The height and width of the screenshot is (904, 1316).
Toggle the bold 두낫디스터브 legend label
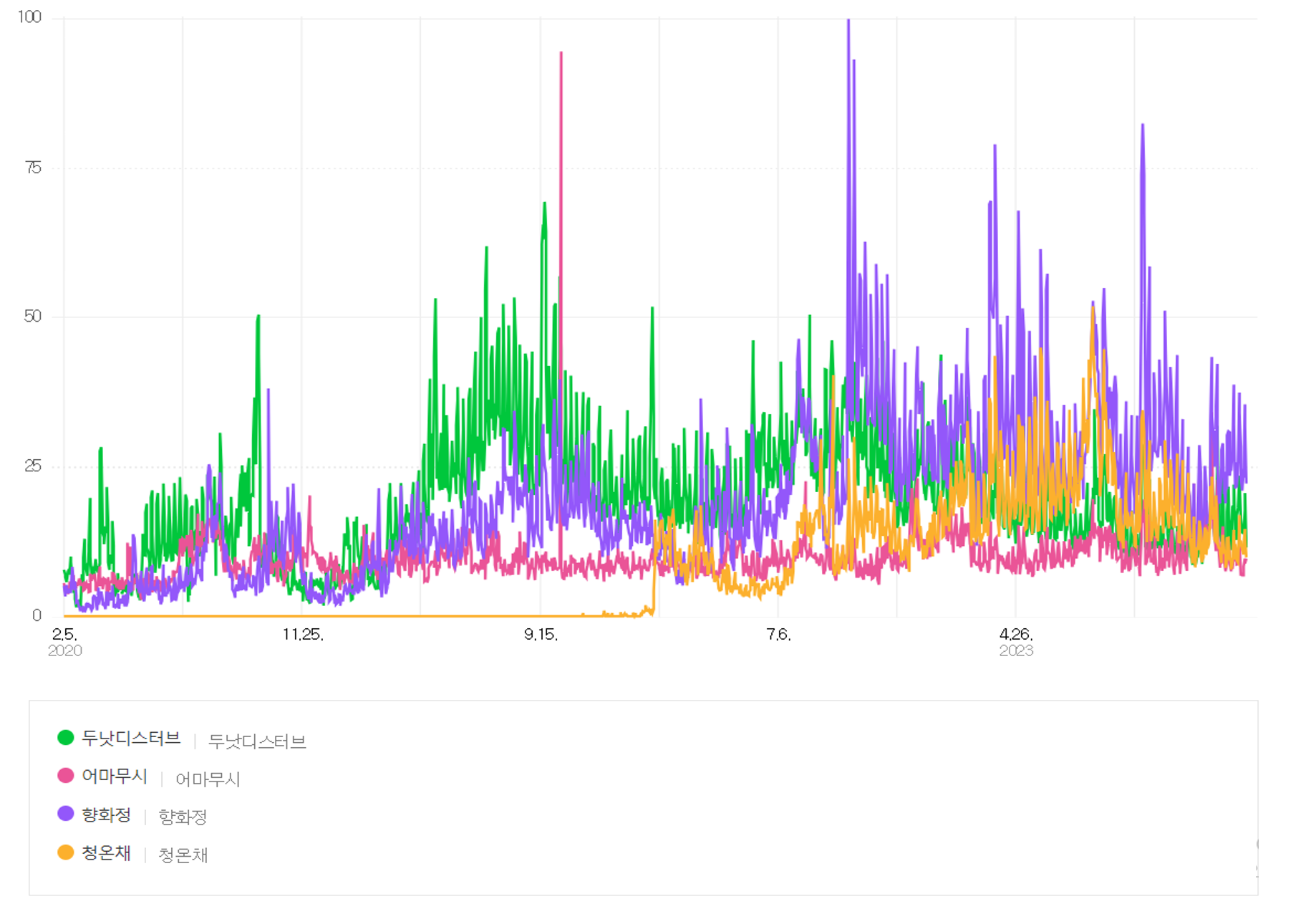[130, 739]
